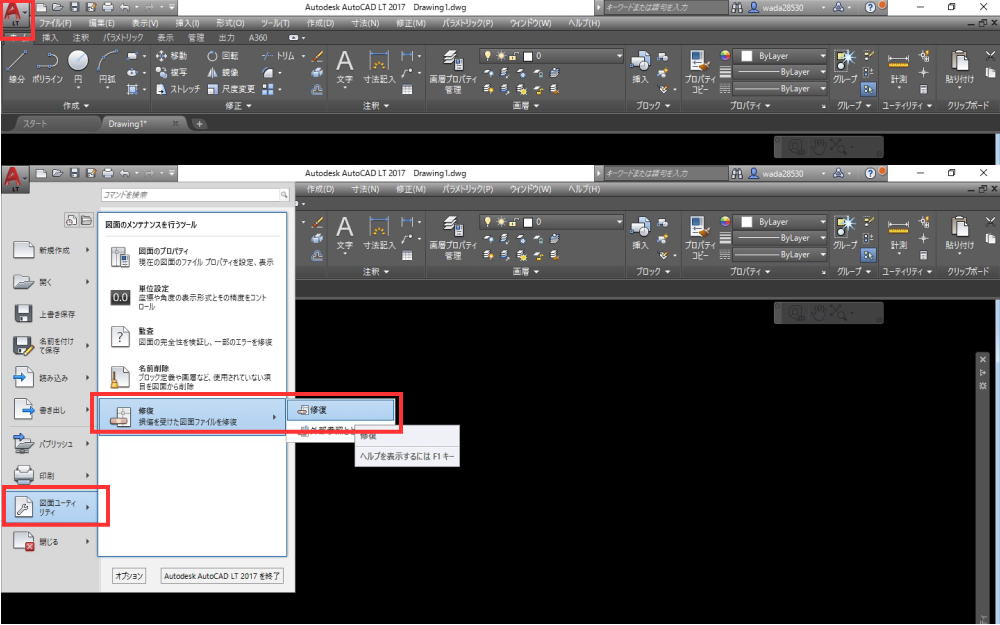Image resolution: width=1000 pixels, height=625 pixels.
Task: Click the トリム trim tool in the top ribbon
Action: click(278, 55)
